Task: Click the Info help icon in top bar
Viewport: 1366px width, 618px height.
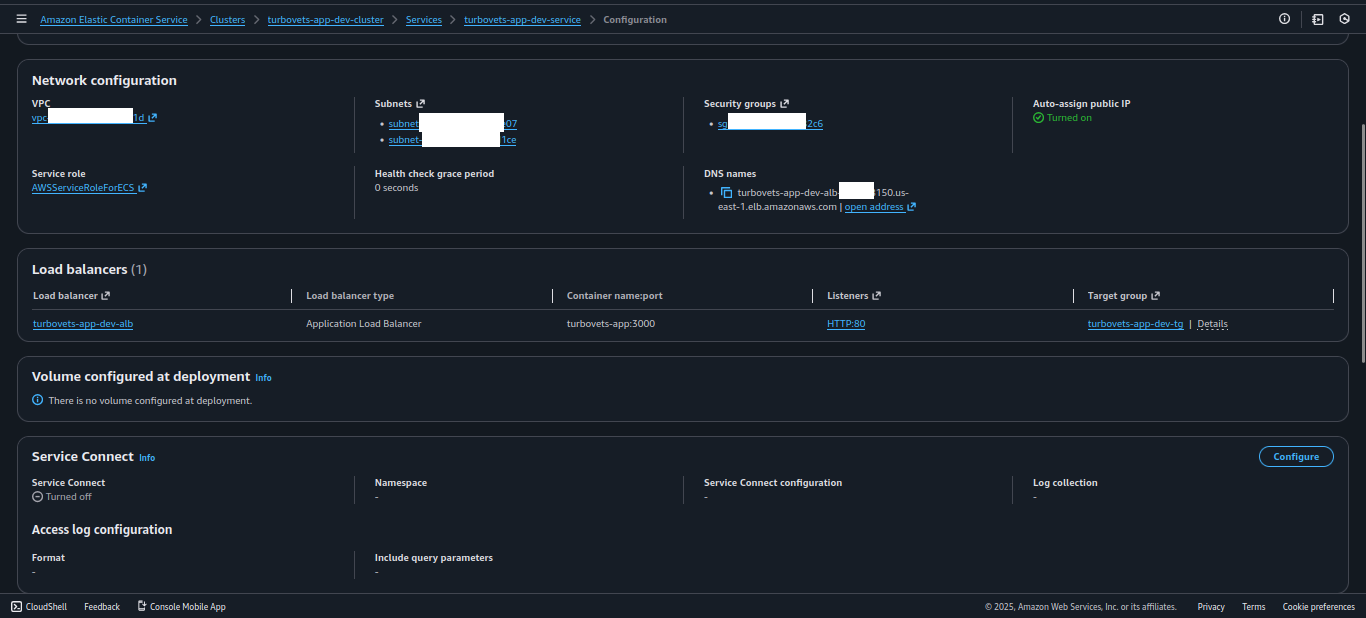Action: pyautogui.click(x=1284, y=18)
